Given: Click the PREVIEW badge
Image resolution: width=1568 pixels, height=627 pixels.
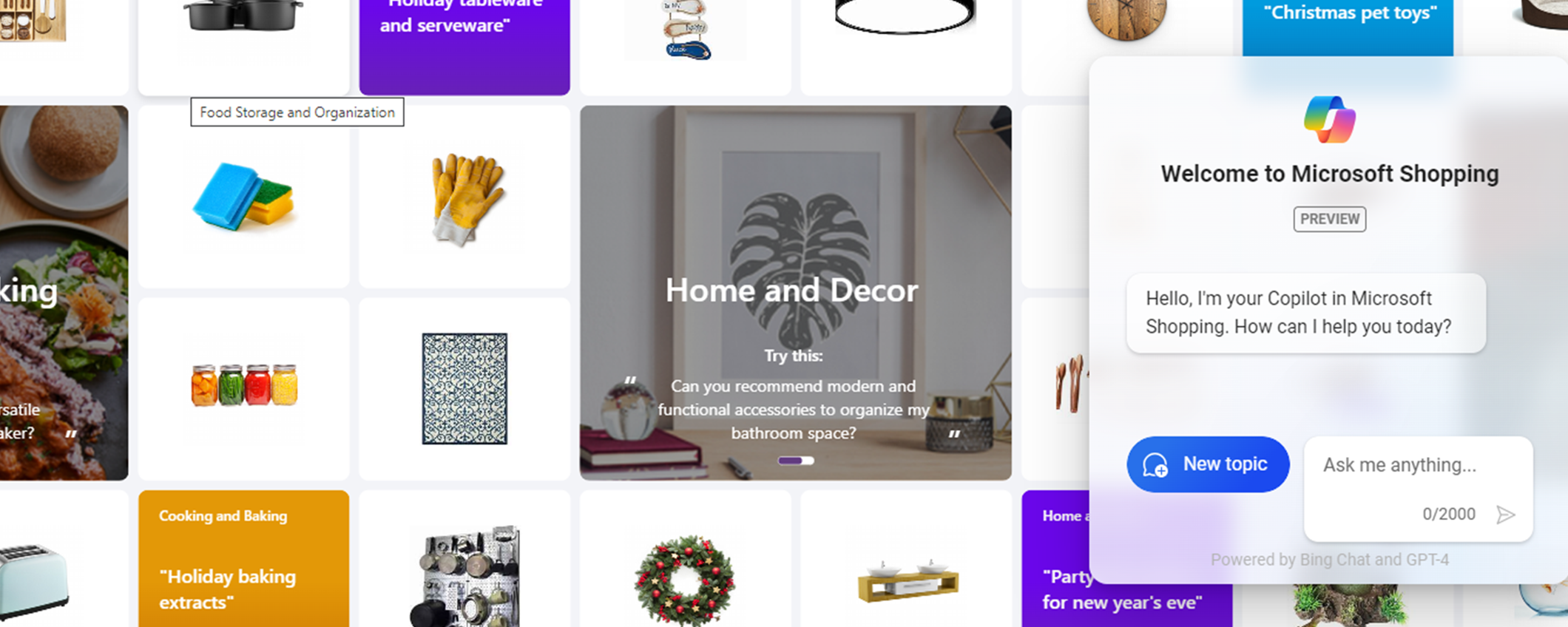Looking at the screenshot, I should 1329,219.
